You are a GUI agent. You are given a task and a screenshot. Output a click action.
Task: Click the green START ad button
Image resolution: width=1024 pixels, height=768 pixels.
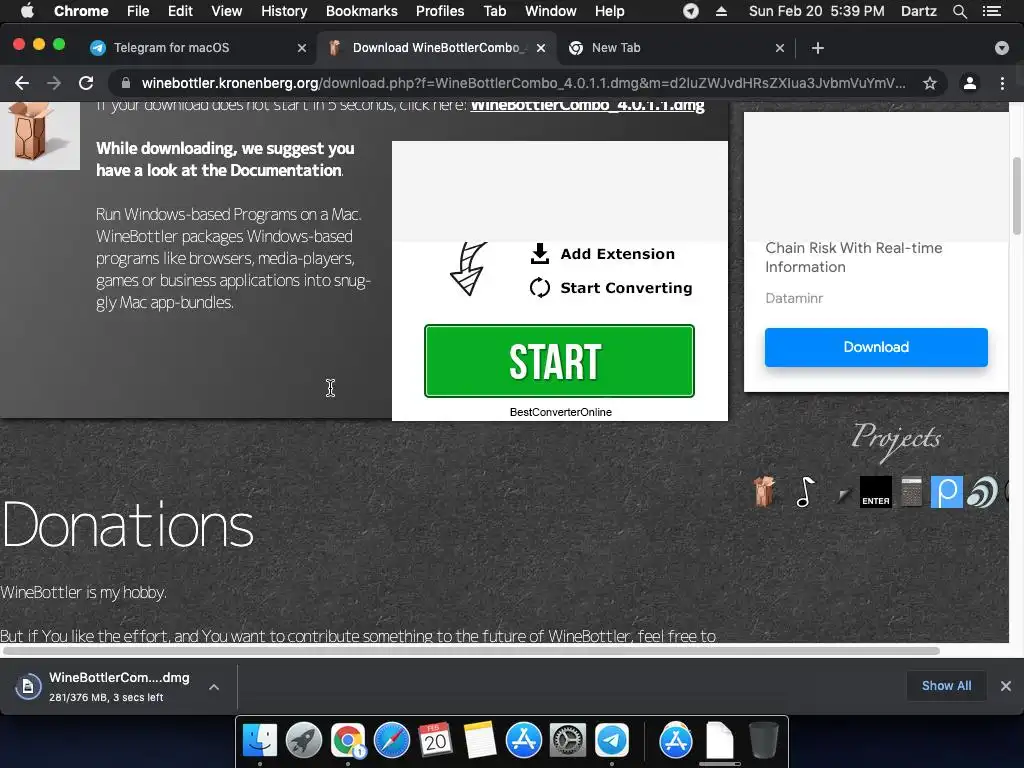(559, 361)
